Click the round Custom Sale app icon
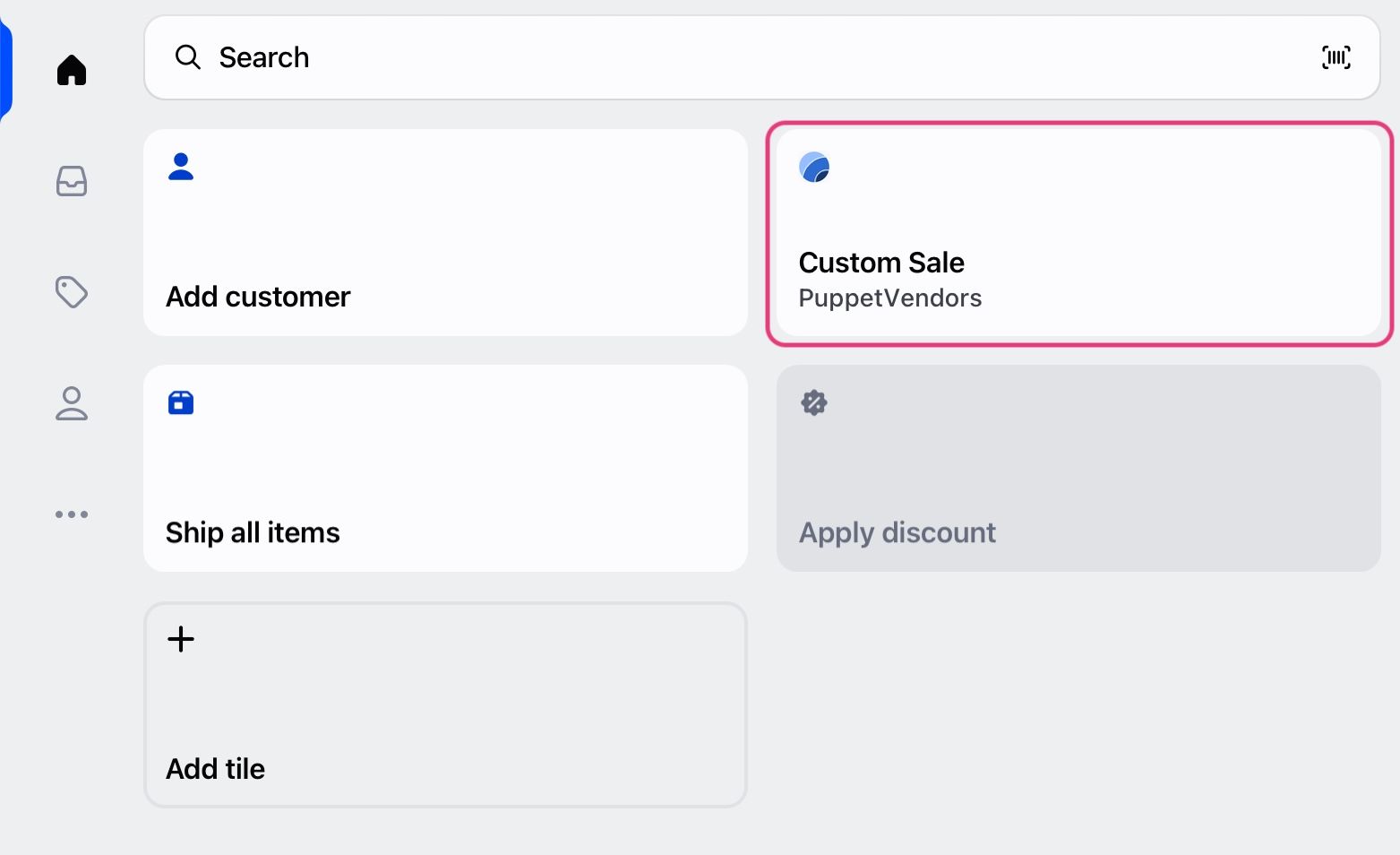 [814, 168]
